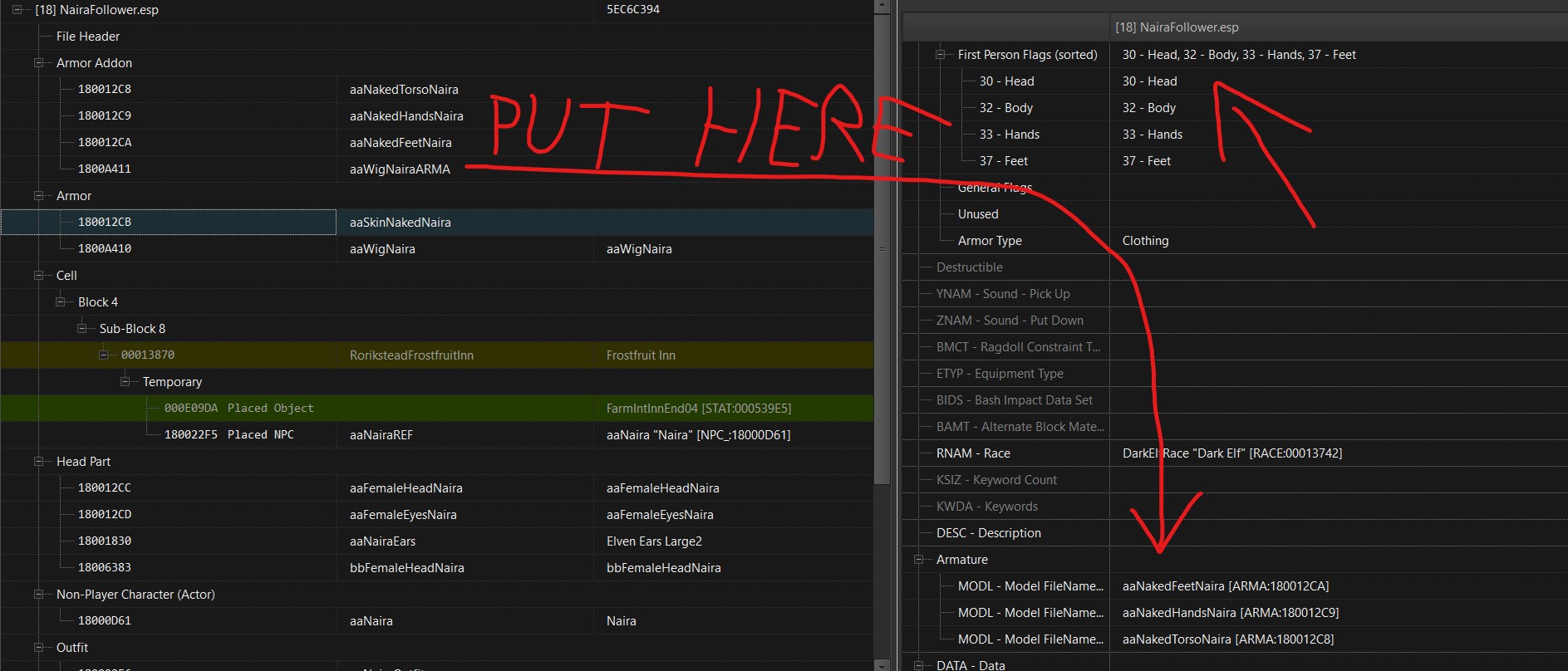This screenshot has width=1568, height=671.
Task: Collapse First Person Flags (sorted) in record view
Action: [941, 55]
